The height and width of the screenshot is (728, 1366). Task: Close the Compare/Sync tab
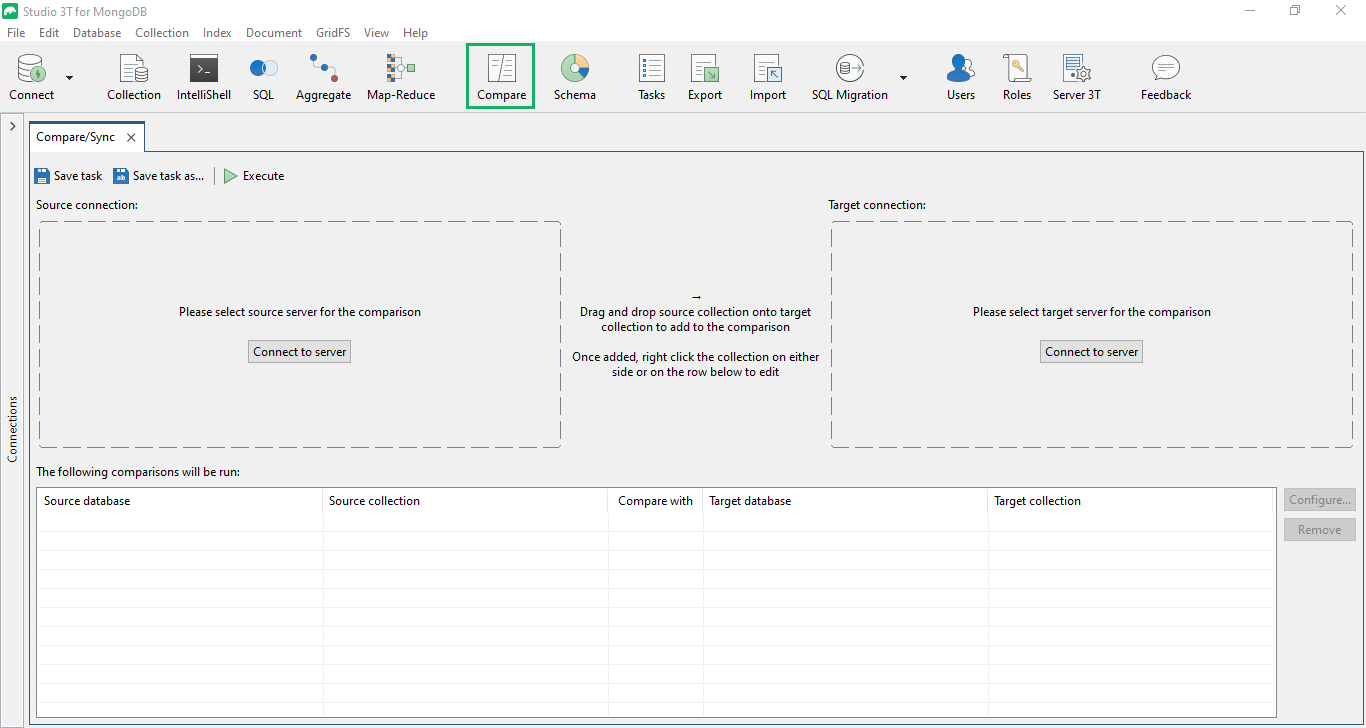pyautogui.click(x=131, y=138)
